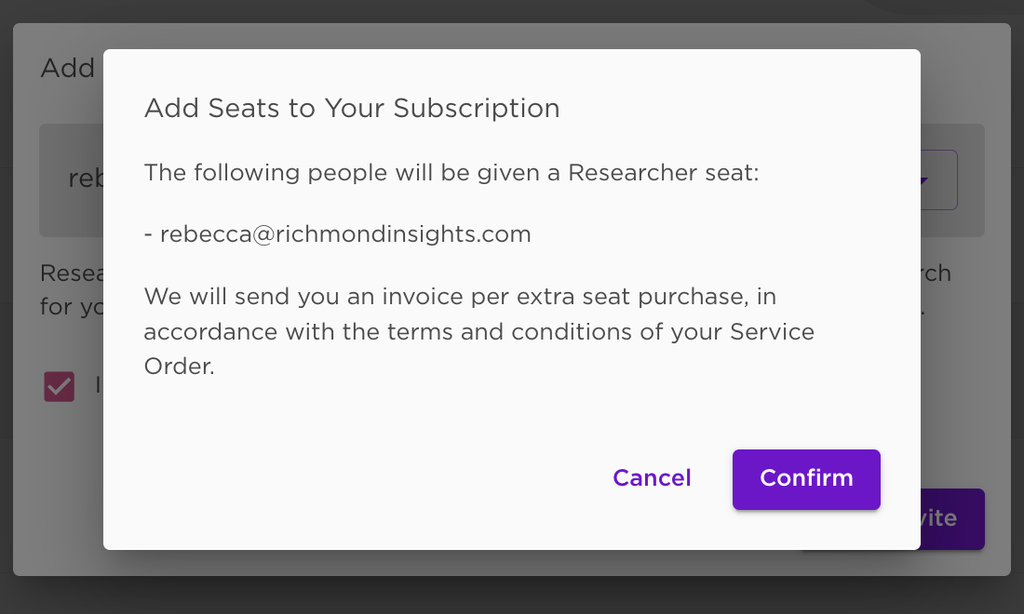
Task: Dismiss the dialog via the dimmed backdrop below the card
Action: (512, 562)
